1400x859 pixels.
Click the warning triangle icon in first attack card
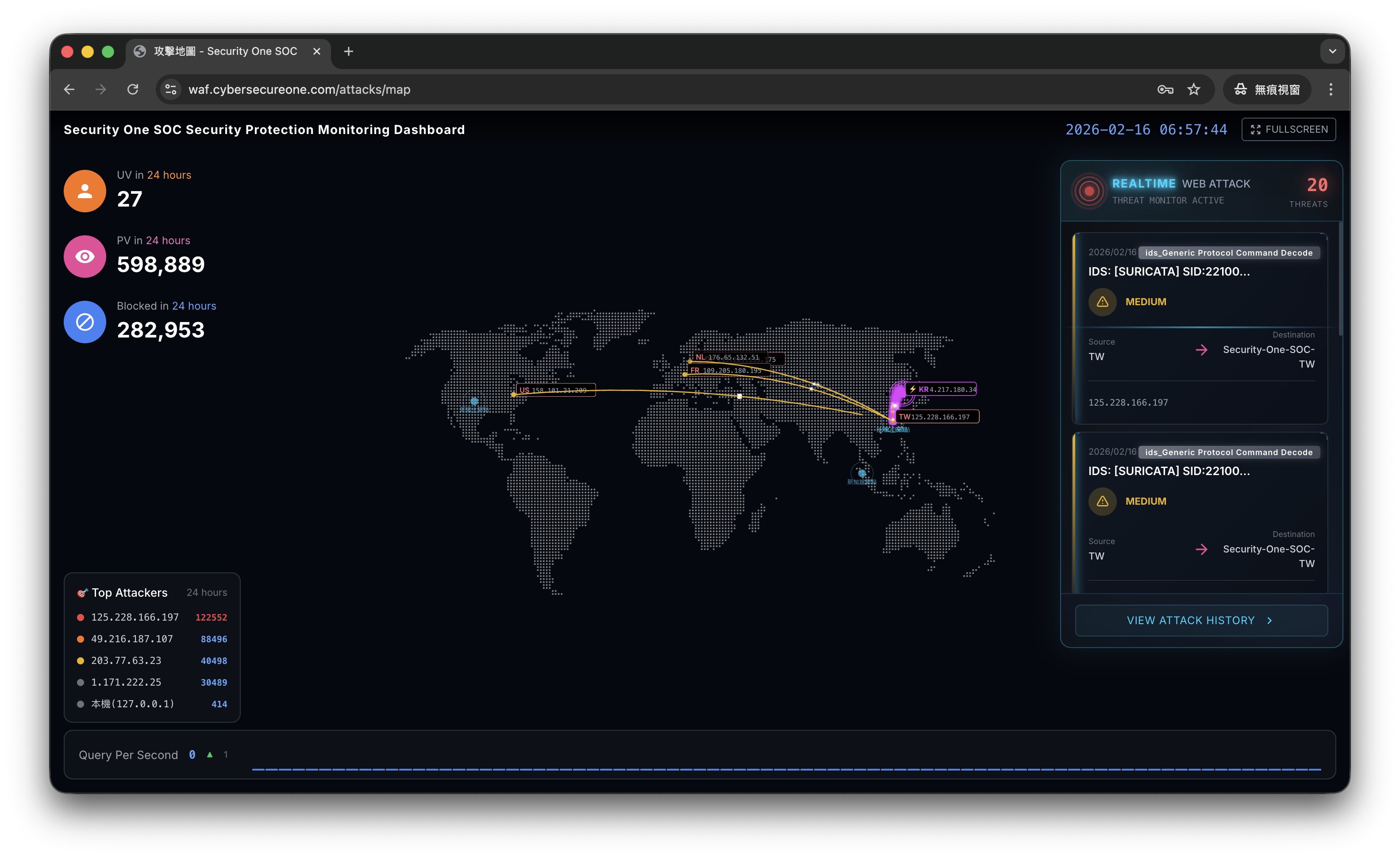tap(1102, 302)
